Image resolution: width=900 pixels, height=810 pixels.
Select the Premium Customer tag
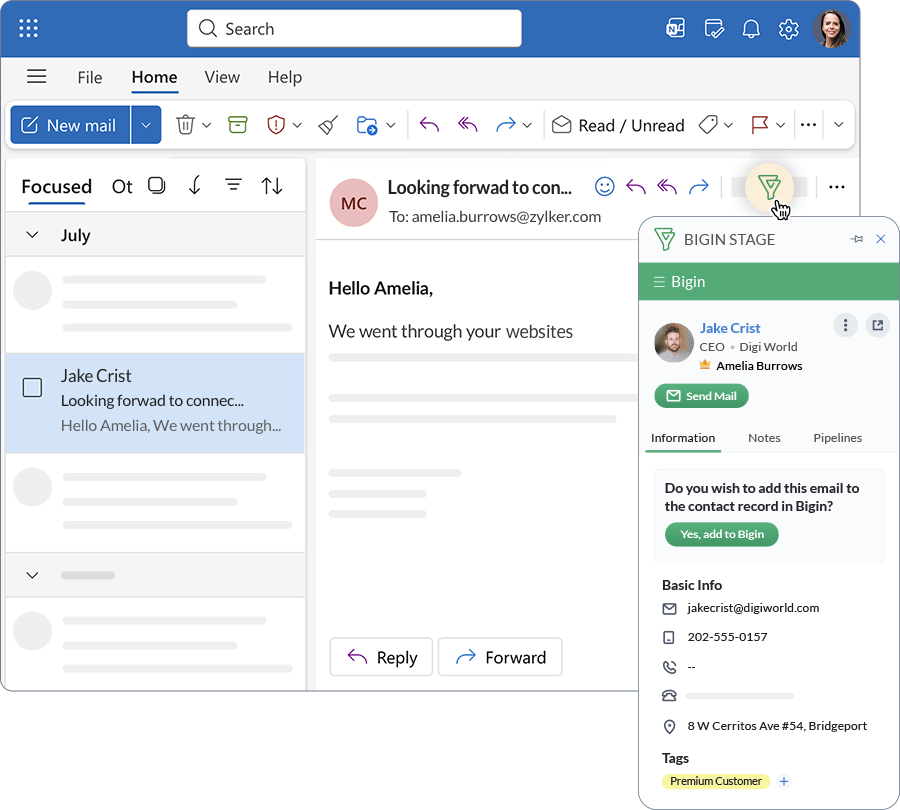pos(715,781)
